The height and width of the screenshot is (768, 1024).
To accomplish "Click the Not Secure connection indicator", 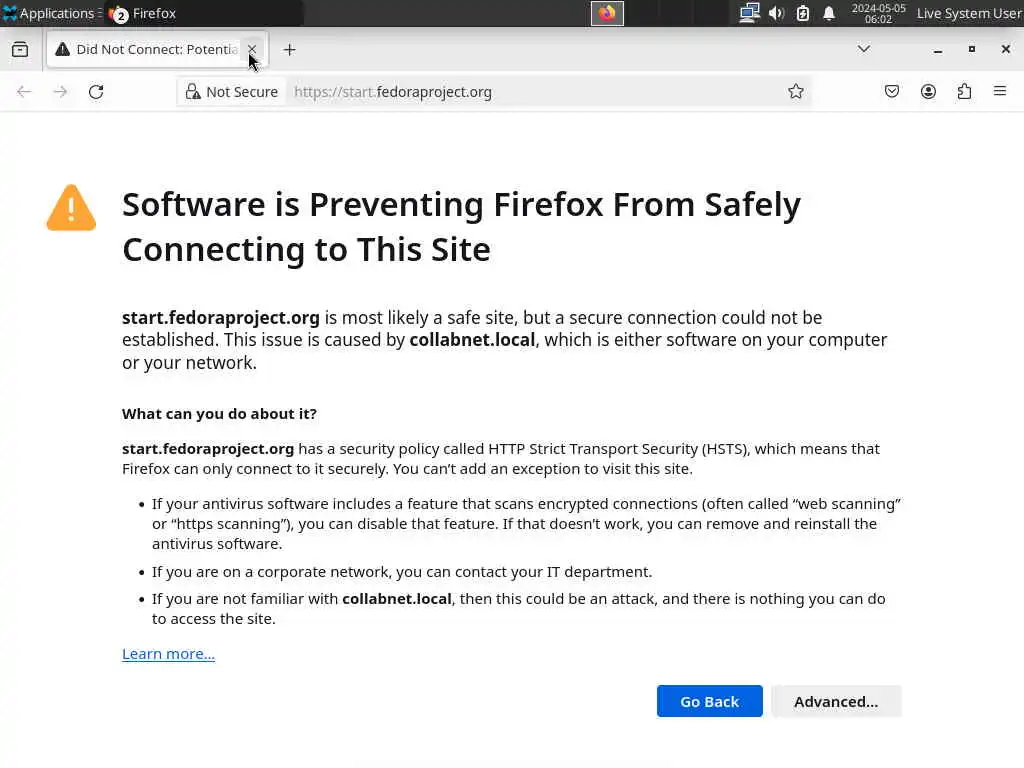I will 232,92.
